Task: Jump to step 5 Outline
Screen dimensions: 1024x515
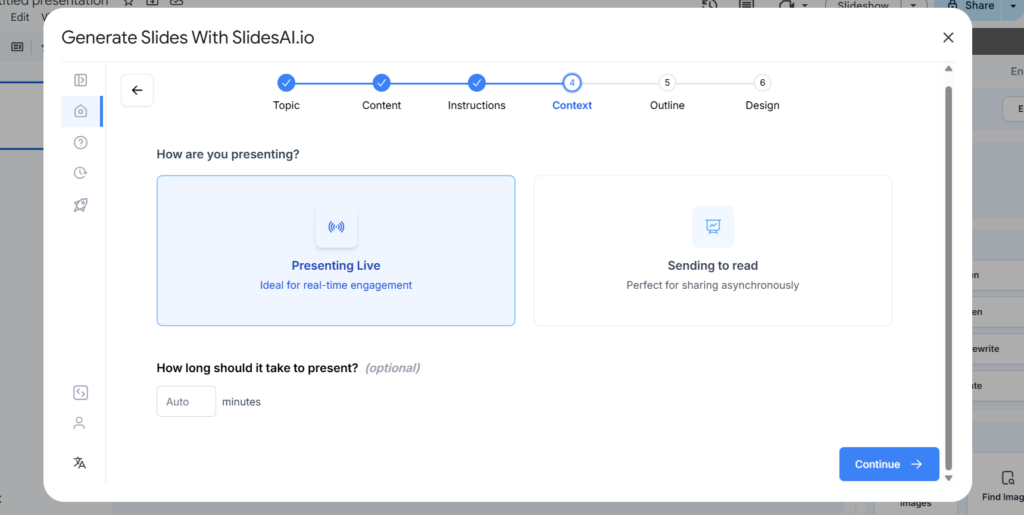Action: (x=667, y=83)
